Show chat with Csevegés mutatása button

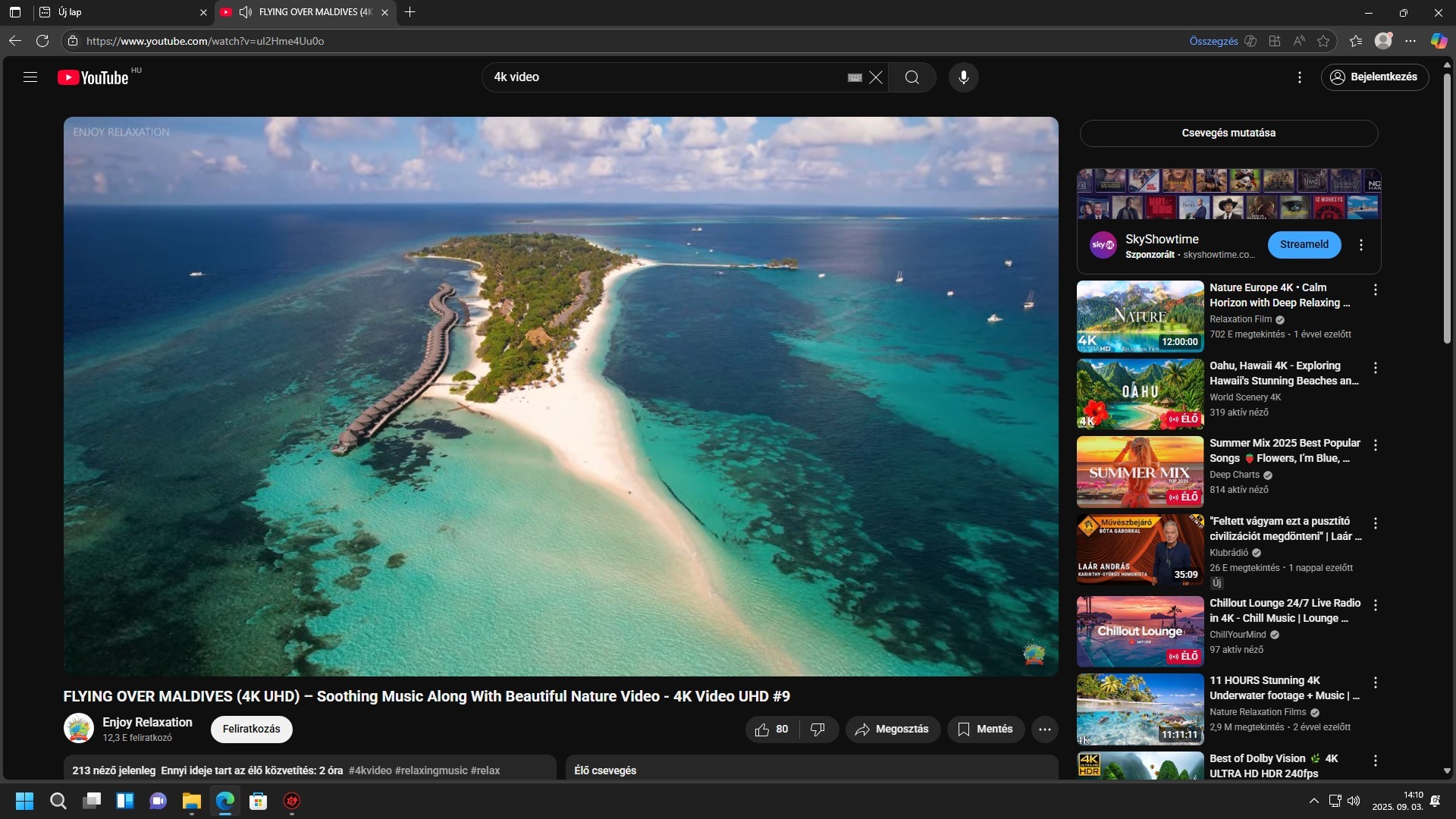pos(1228,133)
